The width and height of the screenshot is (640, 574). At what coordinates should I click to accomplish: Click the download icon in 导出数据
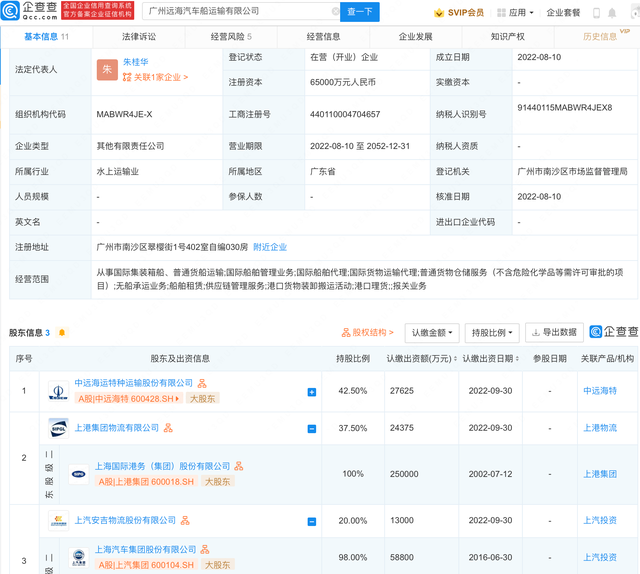536,333
